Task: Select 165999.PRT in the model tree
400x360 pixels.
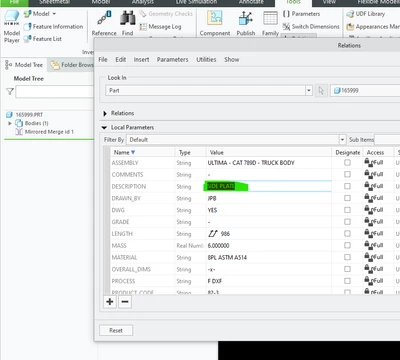Action: 25,115
